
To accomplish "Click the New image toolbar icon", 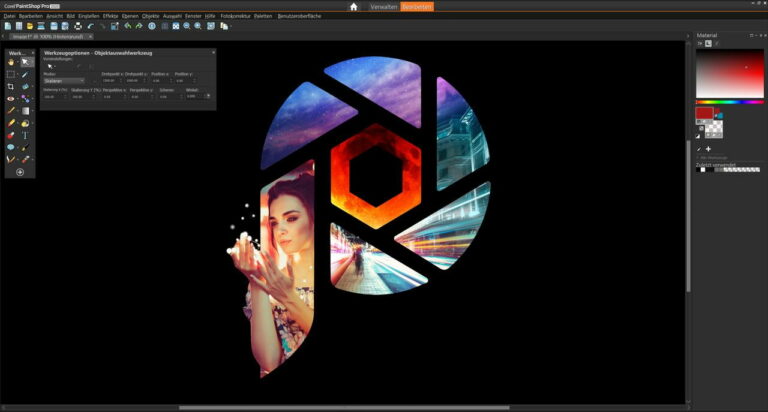I will pos(7,26).
